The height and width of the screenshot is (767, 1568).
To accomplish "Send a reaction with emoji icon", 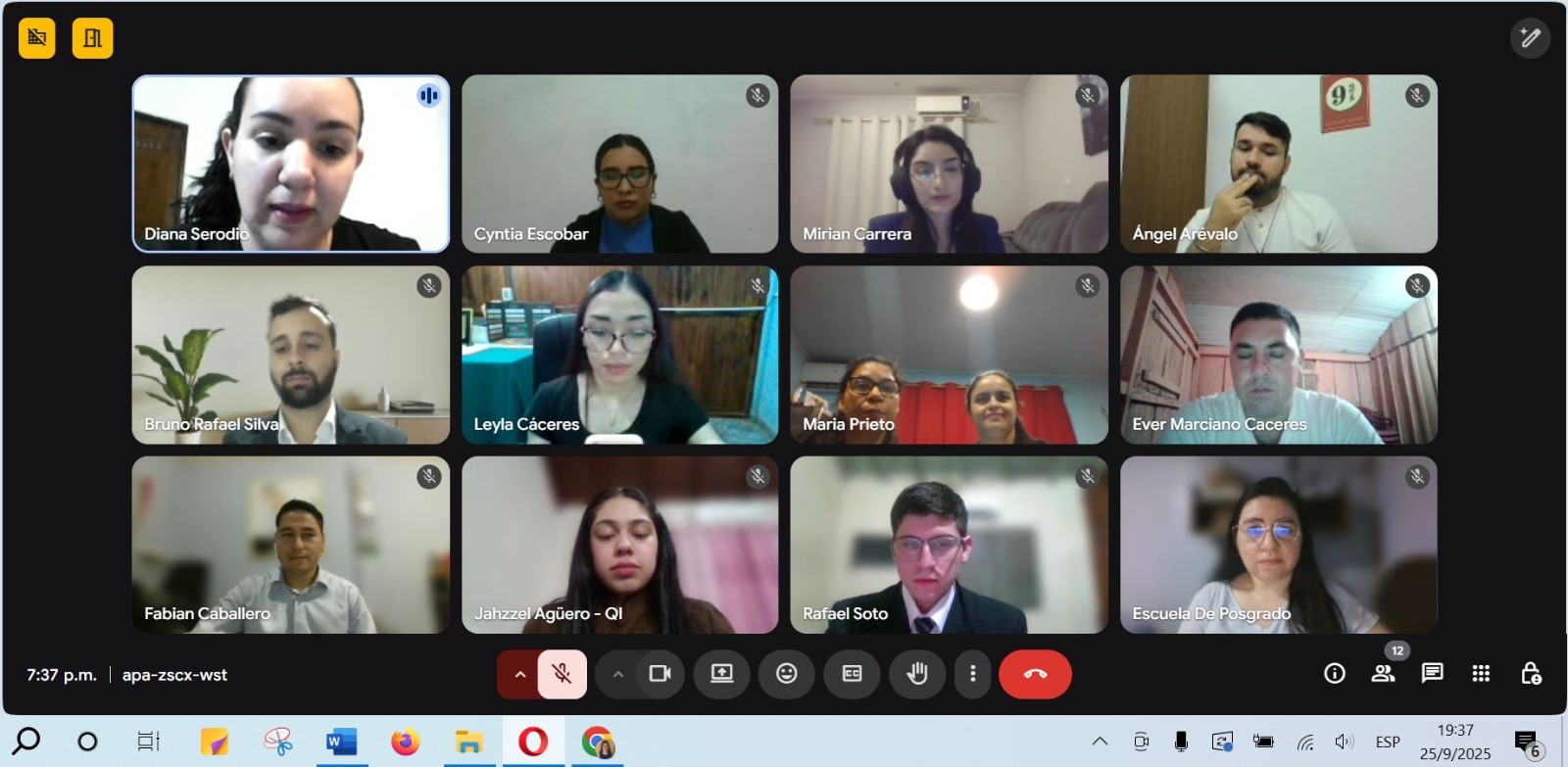I will [x=786, y=674].
